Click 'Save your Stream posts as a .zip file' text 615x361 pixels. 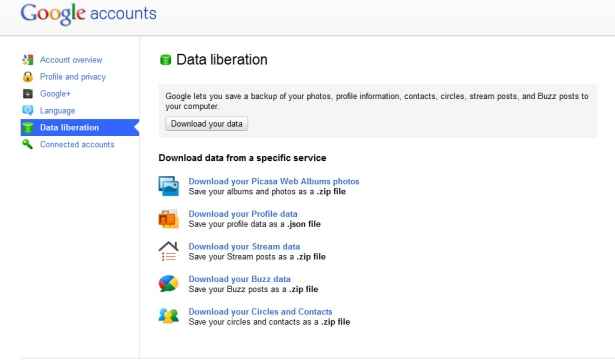pyautogui.click(x=257, y=257)
